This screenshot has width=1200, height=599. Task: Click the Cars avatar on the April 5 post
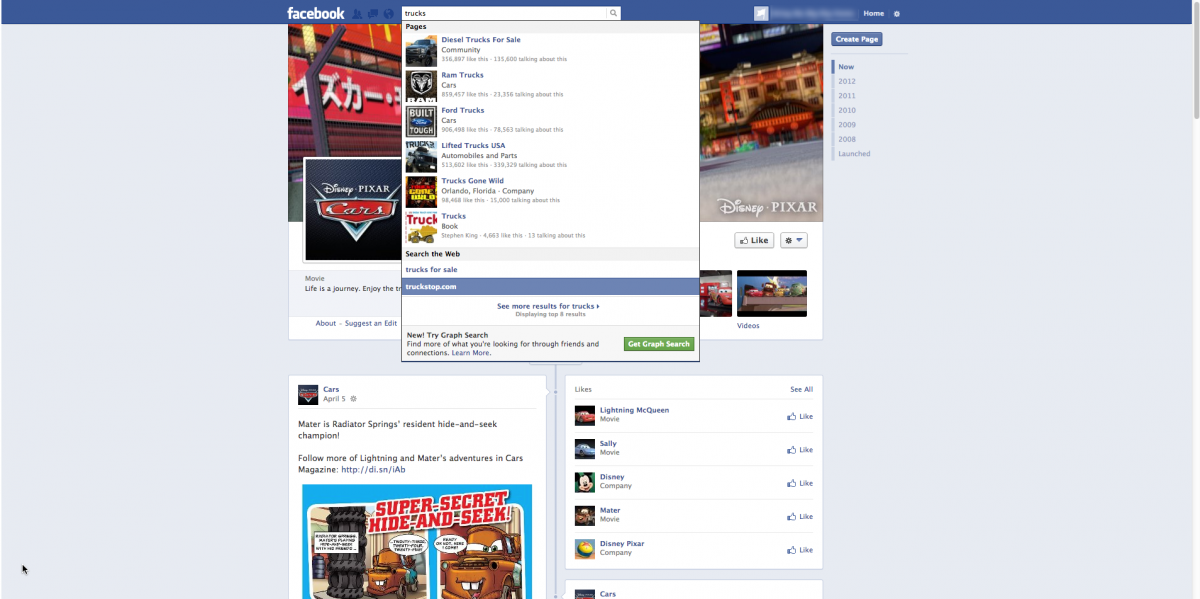[308, 394]
